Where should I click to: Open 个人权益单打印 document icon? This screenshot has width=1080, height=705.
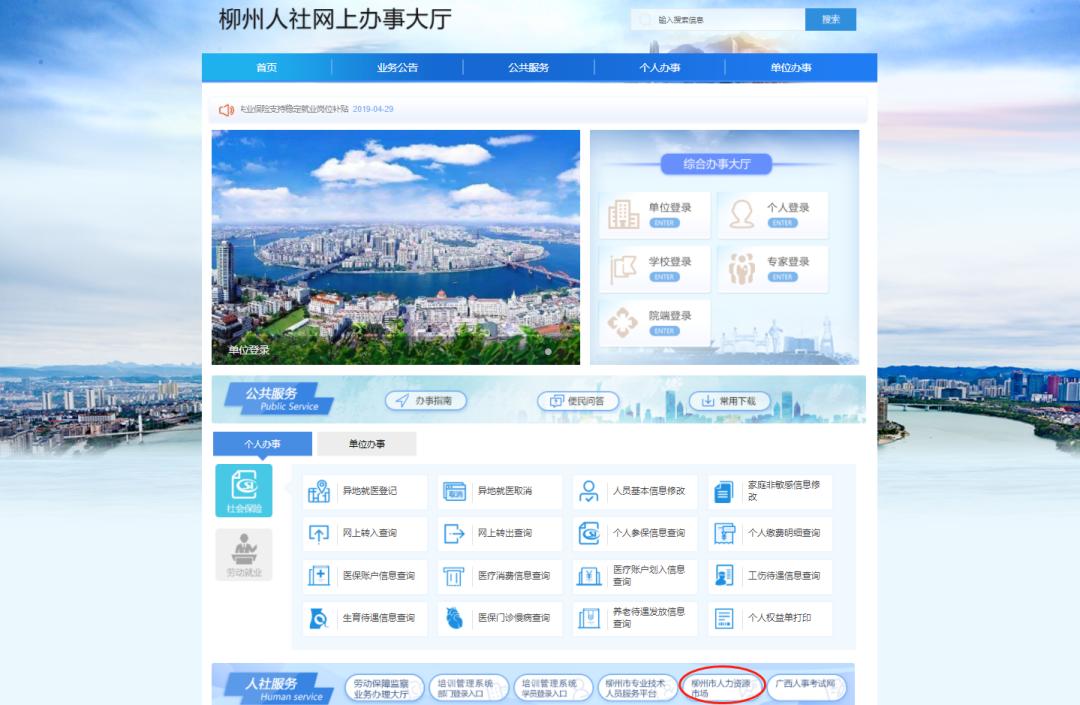[722, 618]
